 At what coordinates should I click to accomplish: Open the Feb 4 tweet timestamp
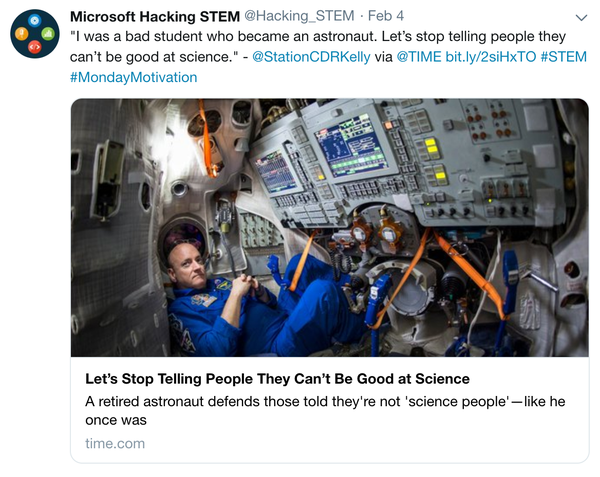coord(387,17)
